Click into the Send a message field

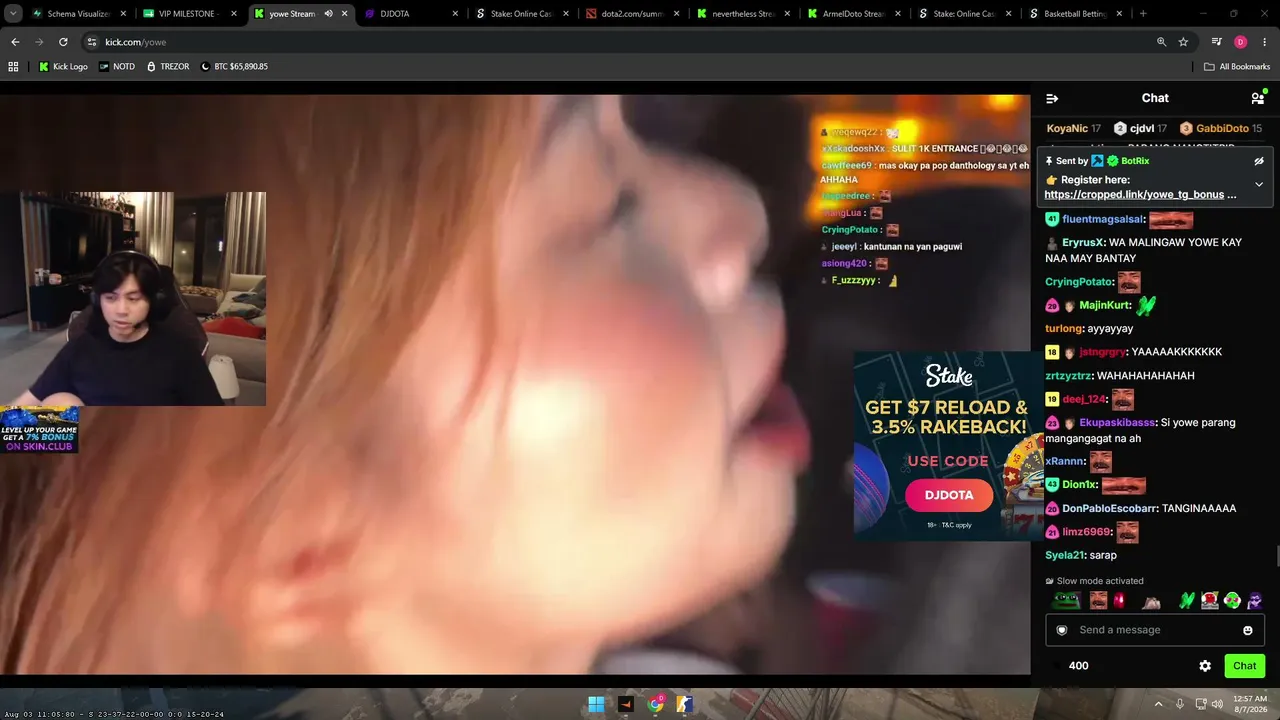click(1155, 630)
